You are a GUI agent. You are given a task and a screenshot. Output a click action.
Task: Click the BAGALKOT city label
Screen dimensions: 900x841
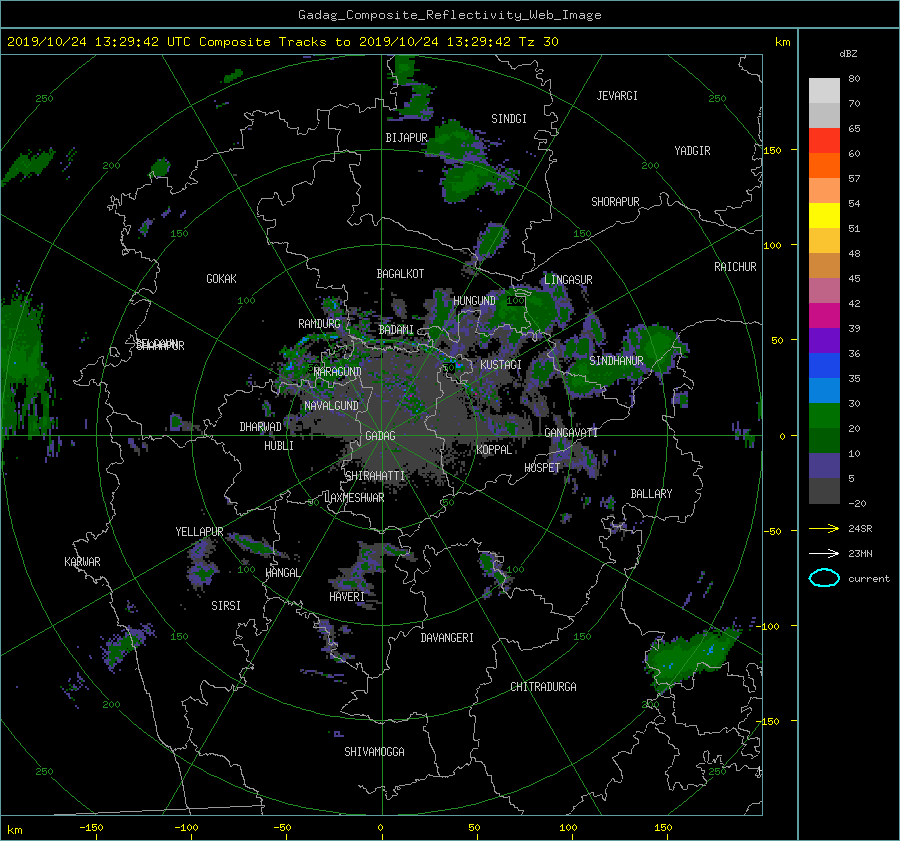400,274
